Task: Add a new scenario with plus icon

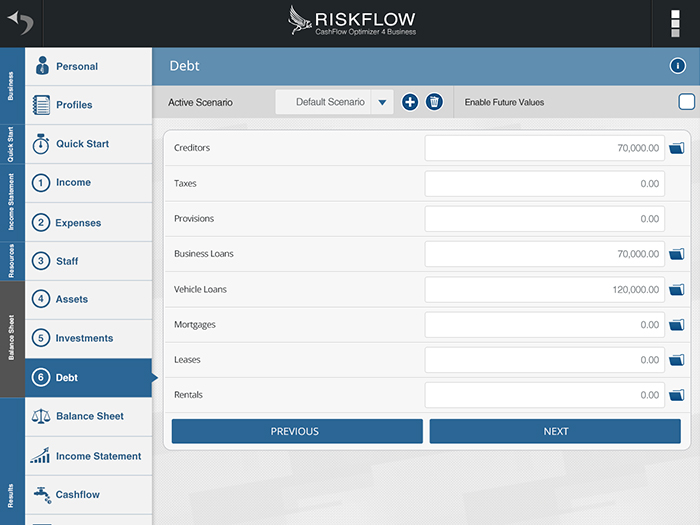Action: click(410, 102)
